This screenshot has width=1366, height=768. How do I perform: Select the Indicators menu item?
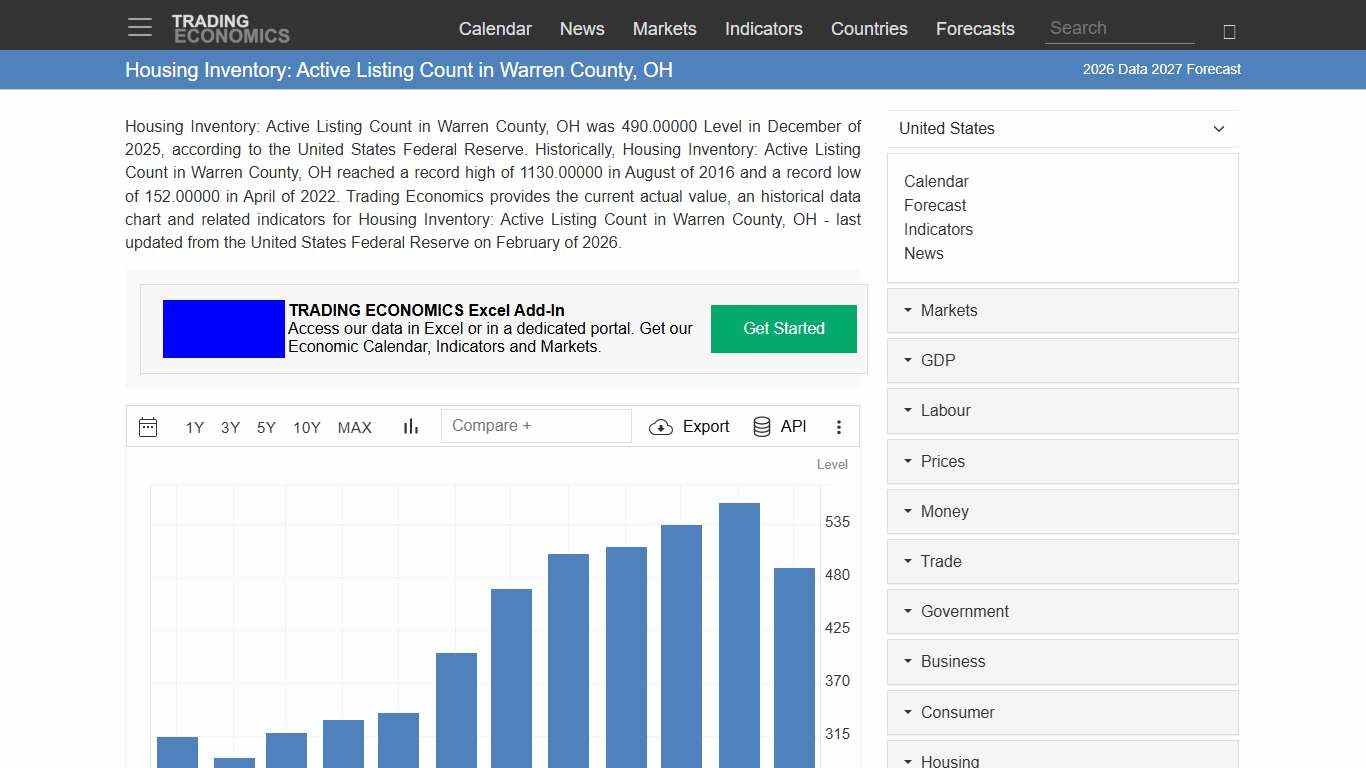[763, 29]
